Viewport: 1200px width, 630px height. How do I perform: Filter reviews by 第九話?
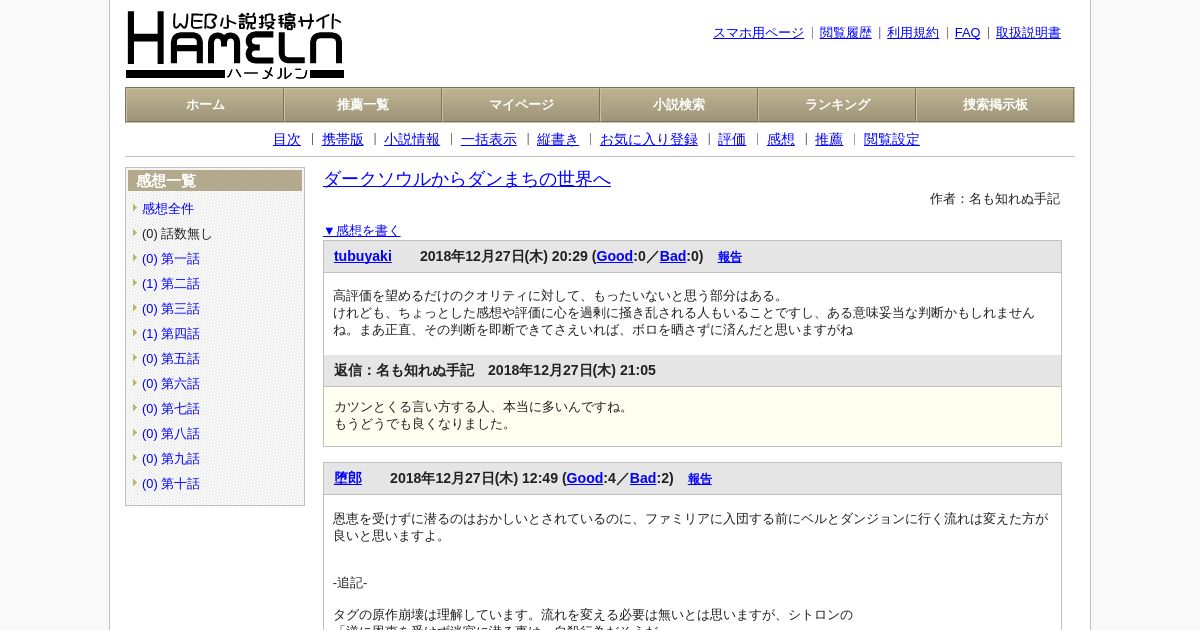pos(171,459)
